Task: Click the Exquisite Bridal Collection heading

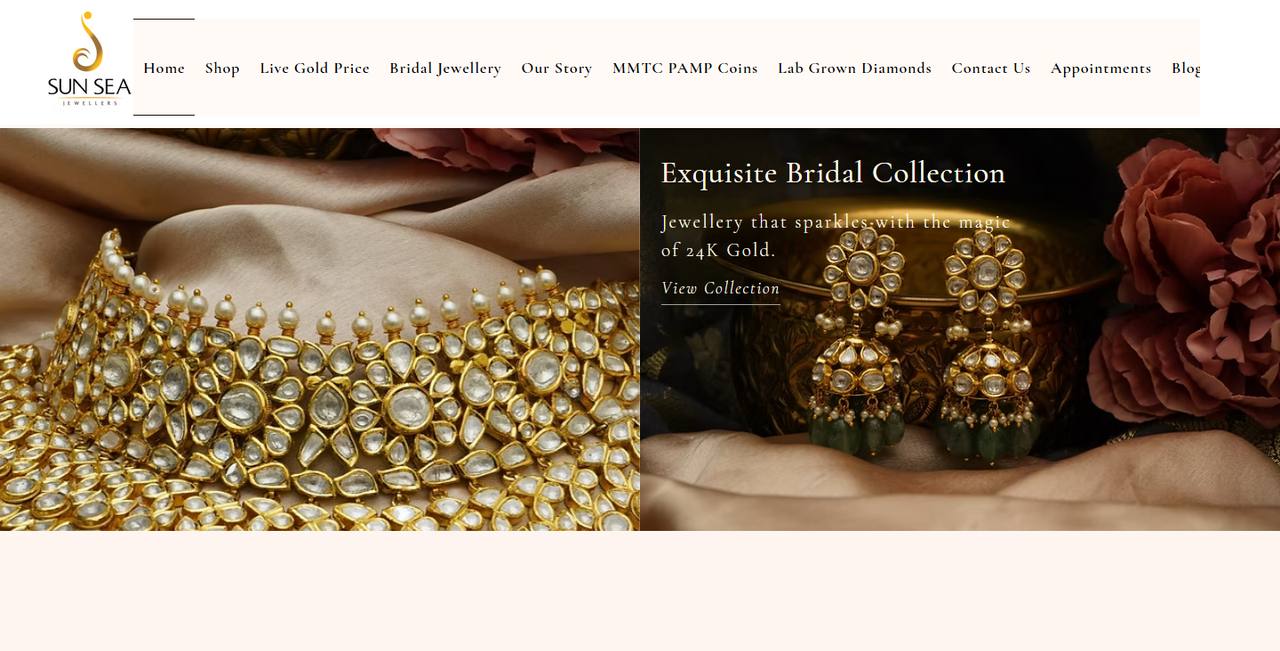Action: 833,173
